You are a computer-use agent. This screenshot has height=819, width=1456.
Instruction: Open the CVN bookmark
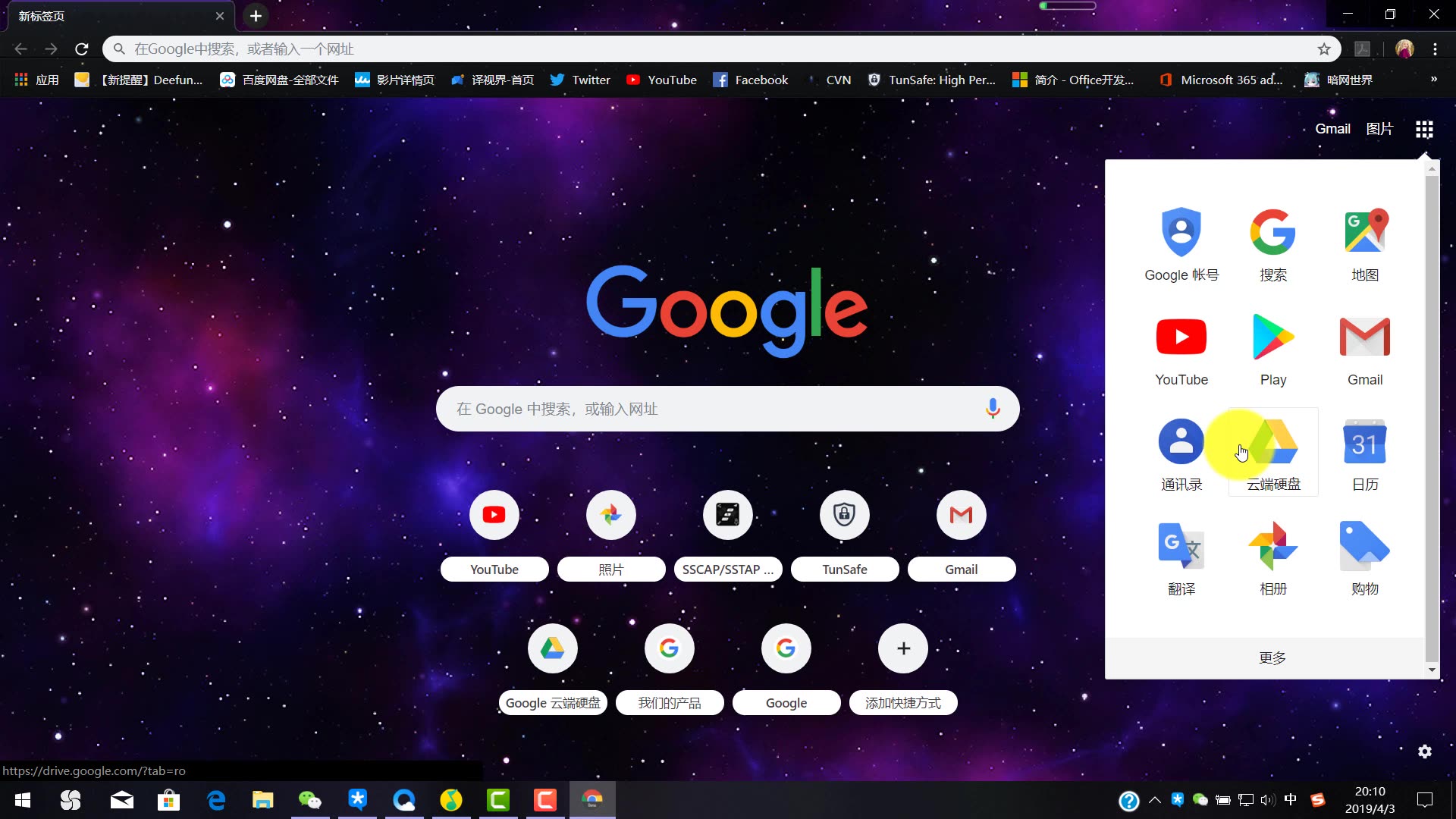(828, 80)
